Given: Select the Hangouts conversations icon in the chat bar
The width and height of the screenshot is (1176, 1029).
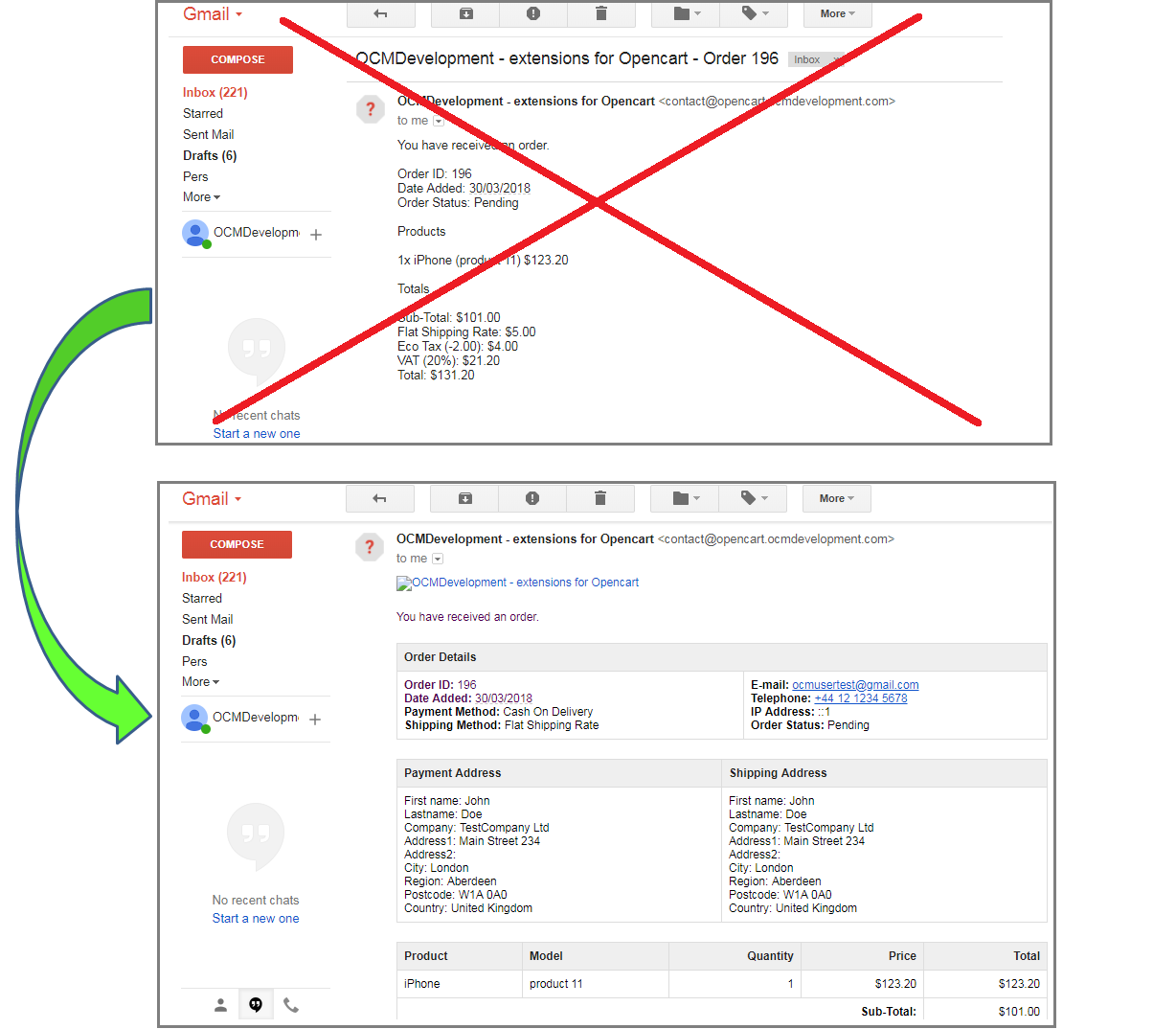Looking at the screenshot, I should 256,1005.
